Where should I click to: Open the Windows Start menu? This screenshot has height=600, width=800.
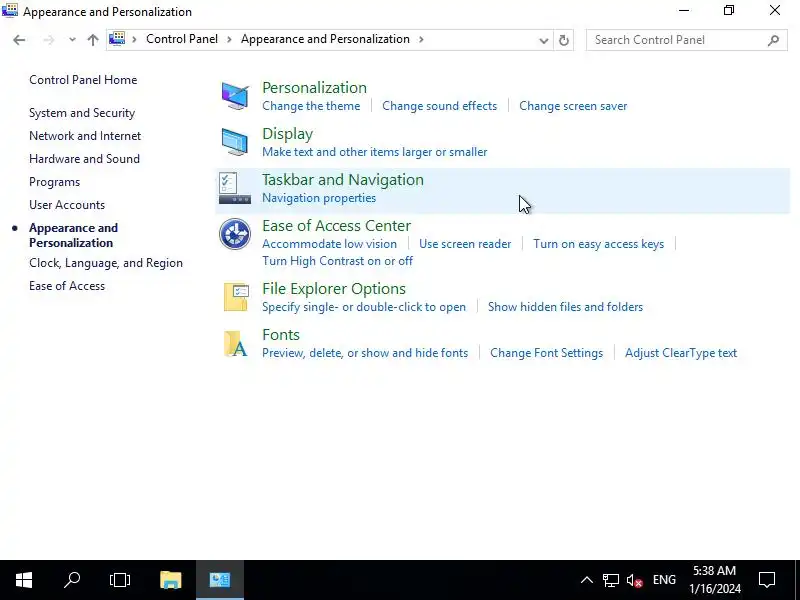point(24,580)
